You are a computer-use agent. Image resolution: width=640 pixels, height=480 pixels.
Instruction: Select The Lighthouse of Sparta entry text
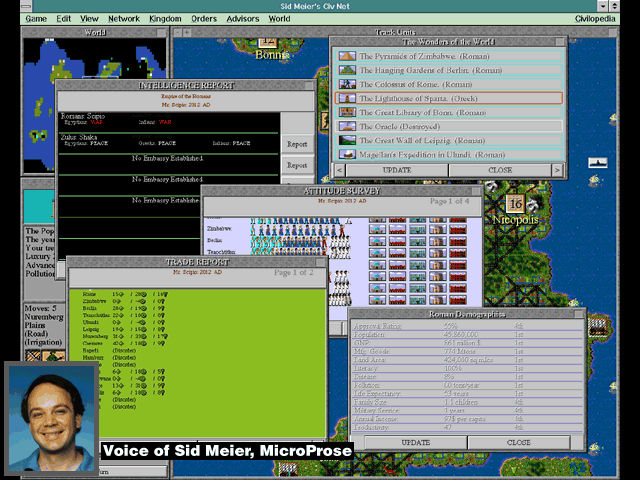pyautogui.click(x=418, y=98)
